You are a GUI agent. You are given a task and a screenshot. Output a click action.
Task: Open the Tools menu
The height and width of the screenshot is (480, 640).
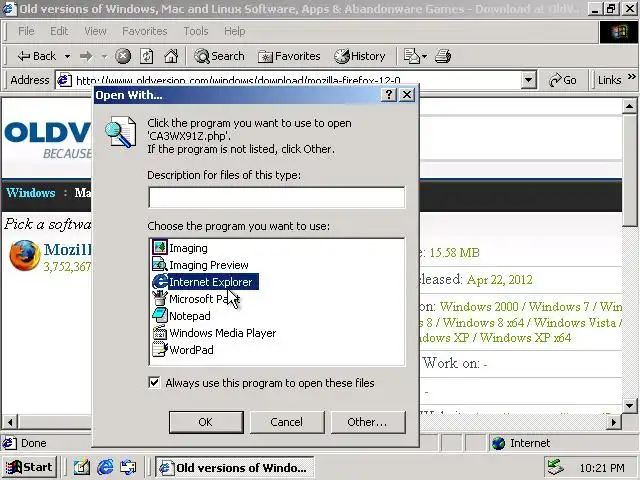coord(196,31)
